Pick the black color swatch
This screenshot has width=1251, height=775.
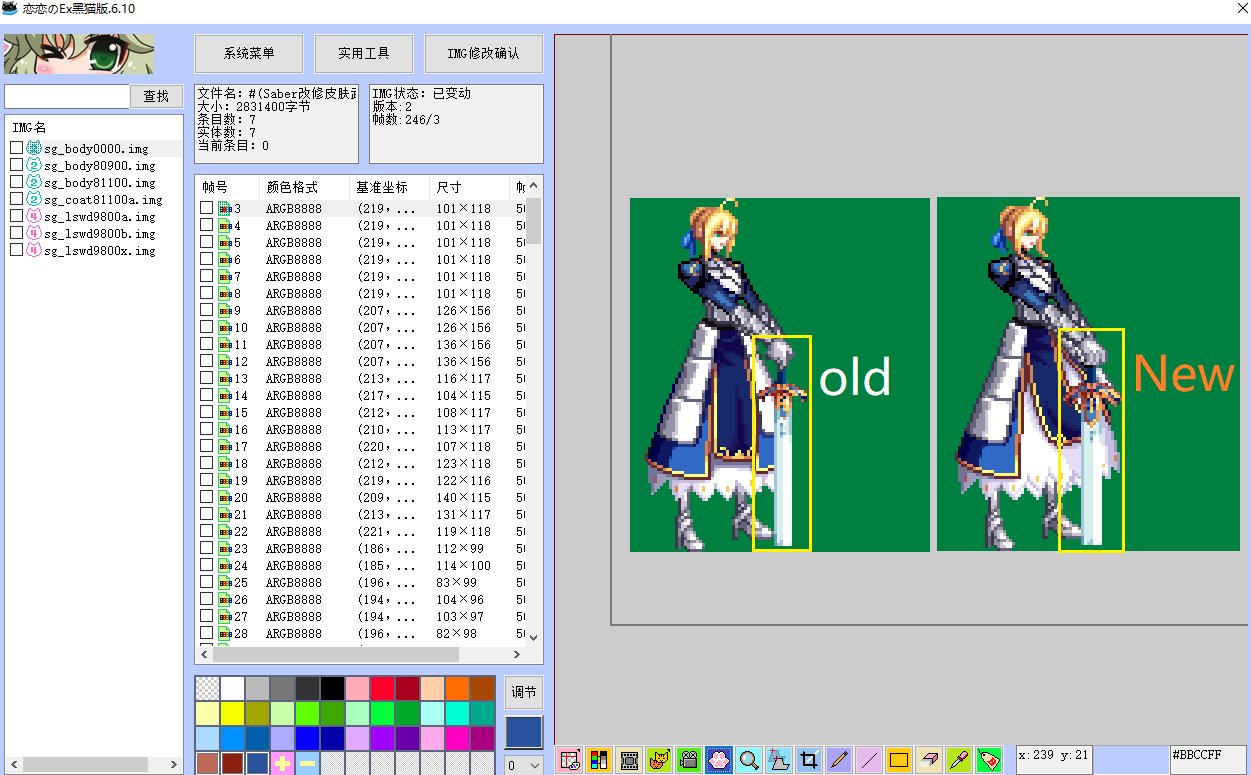[332, 688]
